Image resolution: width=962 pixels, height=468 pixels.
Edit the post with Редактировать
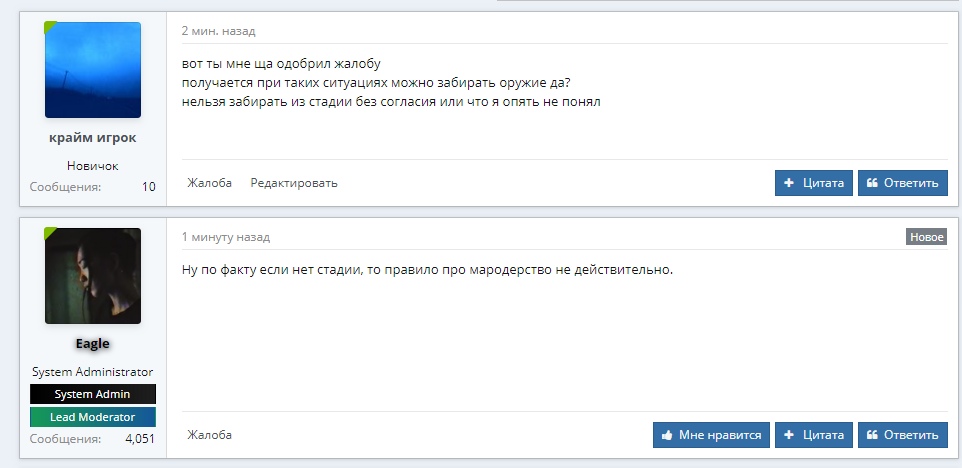[294, 183]
